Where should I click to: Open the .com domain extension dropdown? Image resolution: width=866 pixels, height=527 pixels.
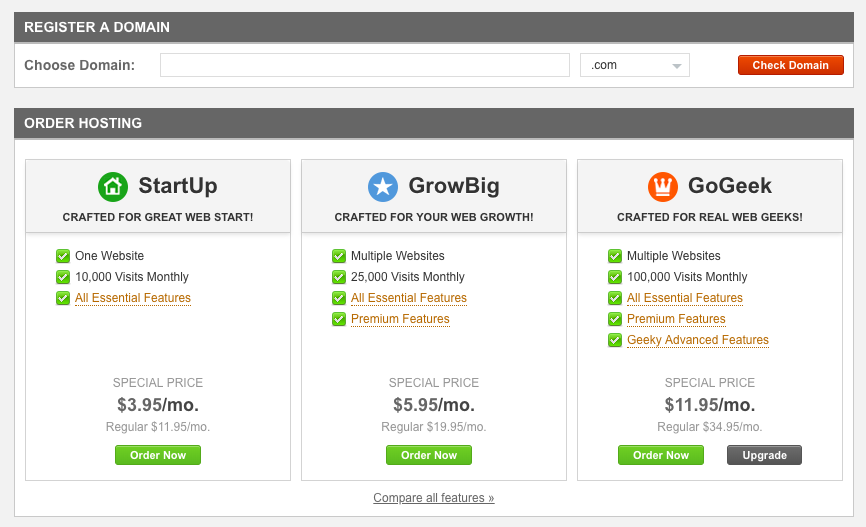[x=635, y=65]
